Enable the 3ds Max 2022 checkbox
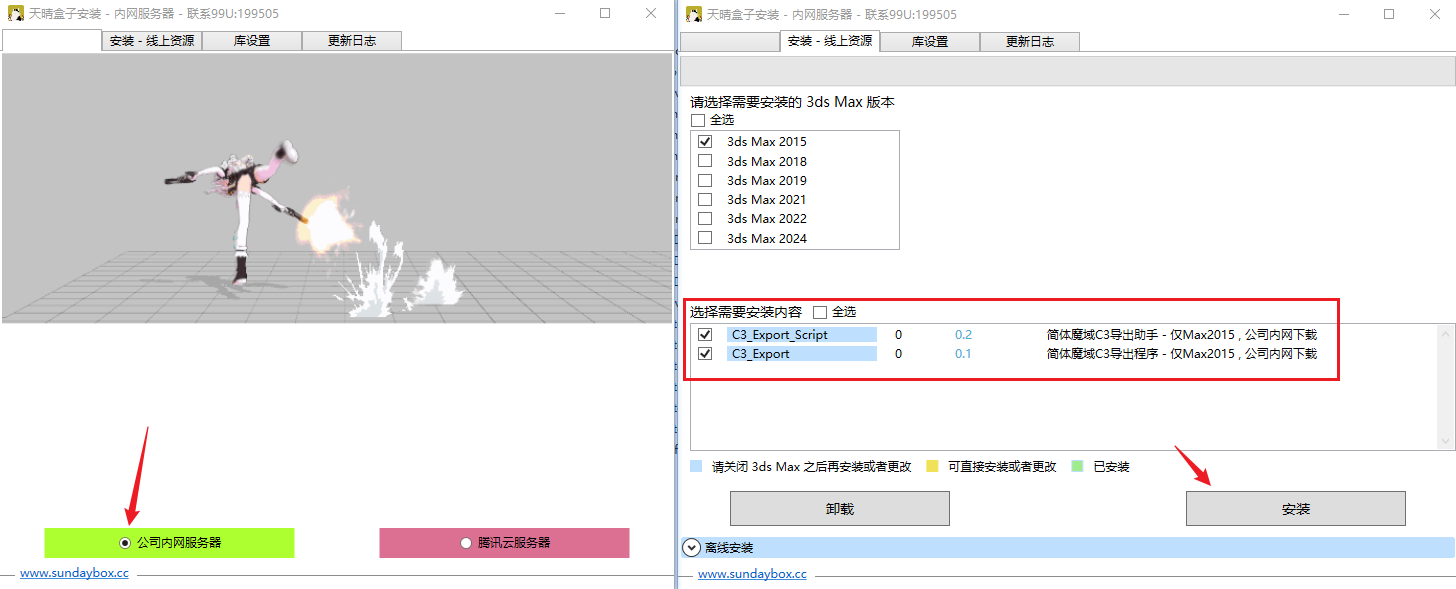Image resolution: width=1456 pixels, height=589 pixels. (705, 219)
